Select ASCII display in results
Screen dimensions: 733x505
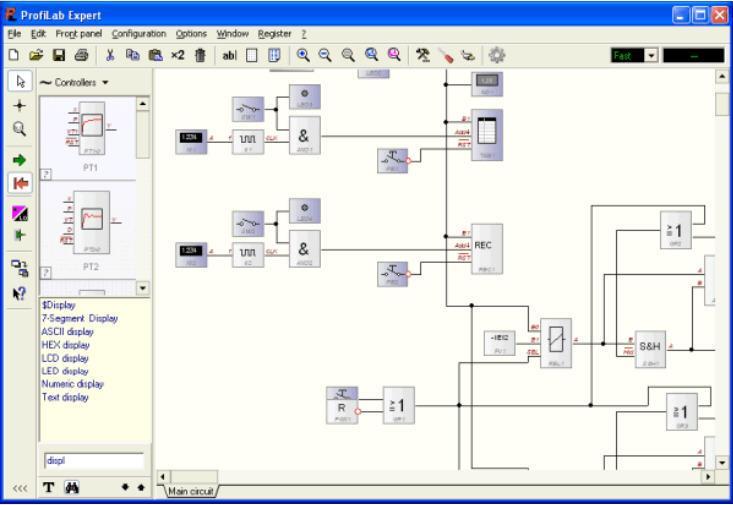[67, 332]
